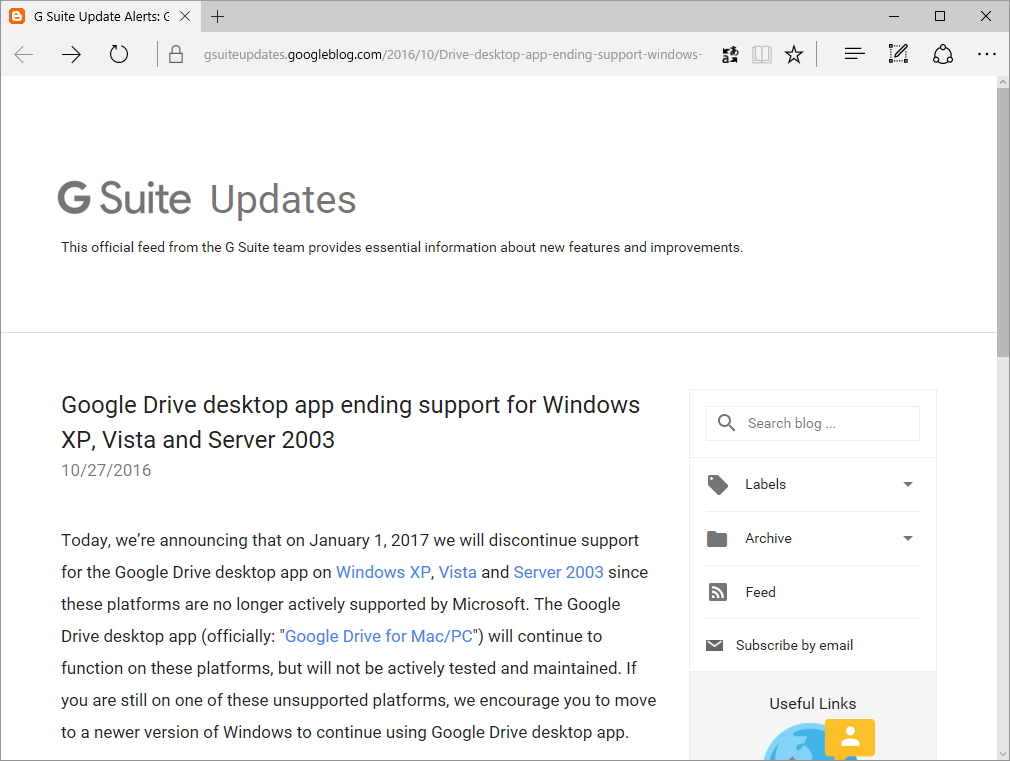
Task: Open the Feed RSS icon
Action: [717, 591]
